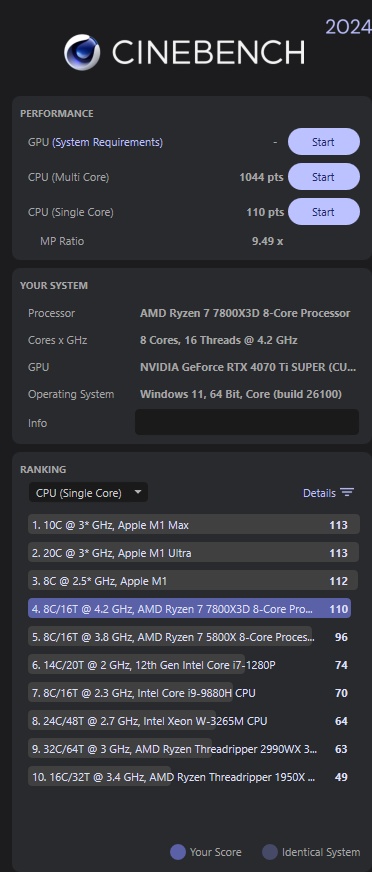
Task: Click the Your Score legend circle
Action: (177, 852)
